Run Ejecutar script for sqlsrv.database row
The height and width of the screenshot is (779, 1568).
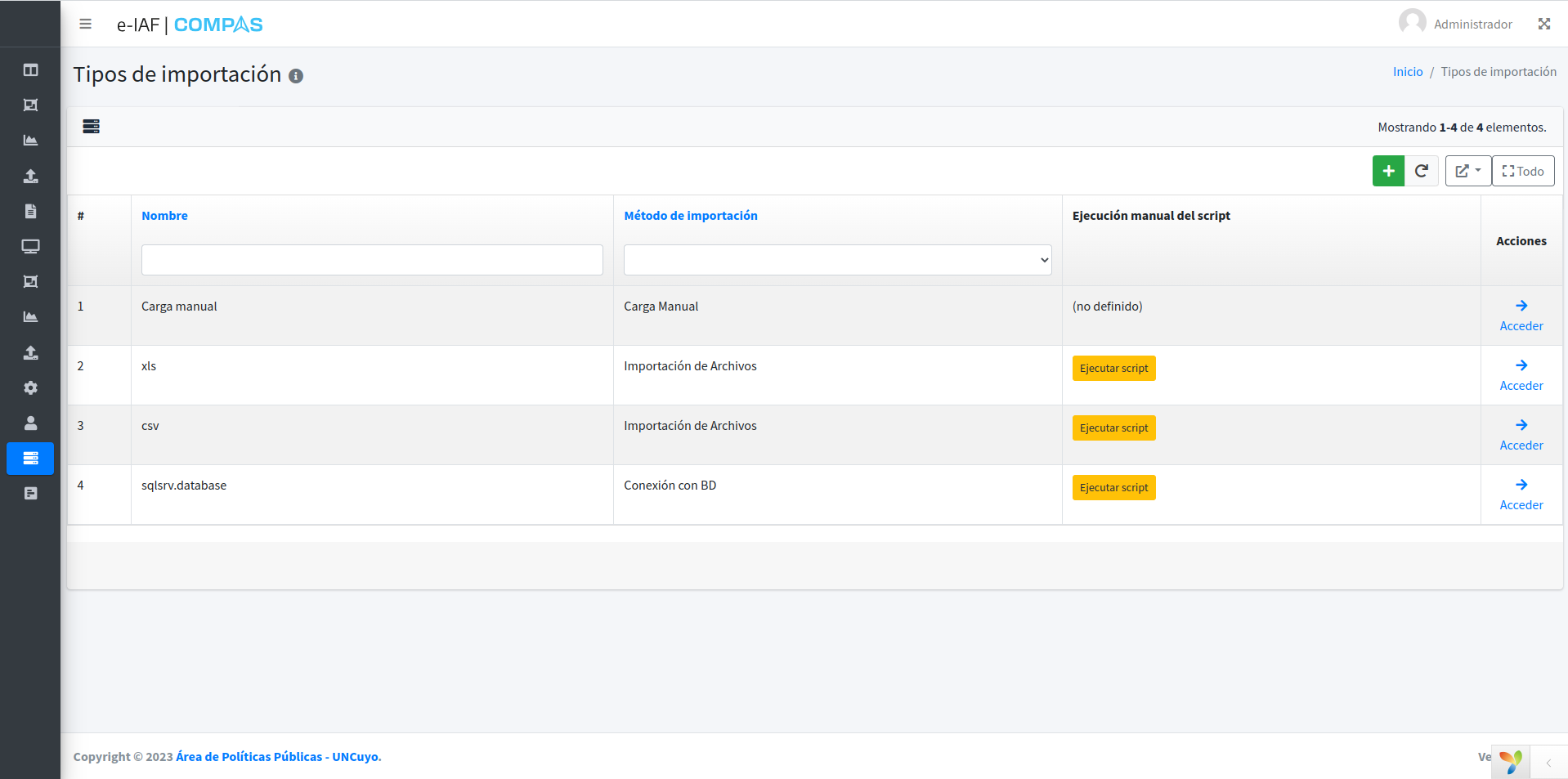tap(1113, 488)
